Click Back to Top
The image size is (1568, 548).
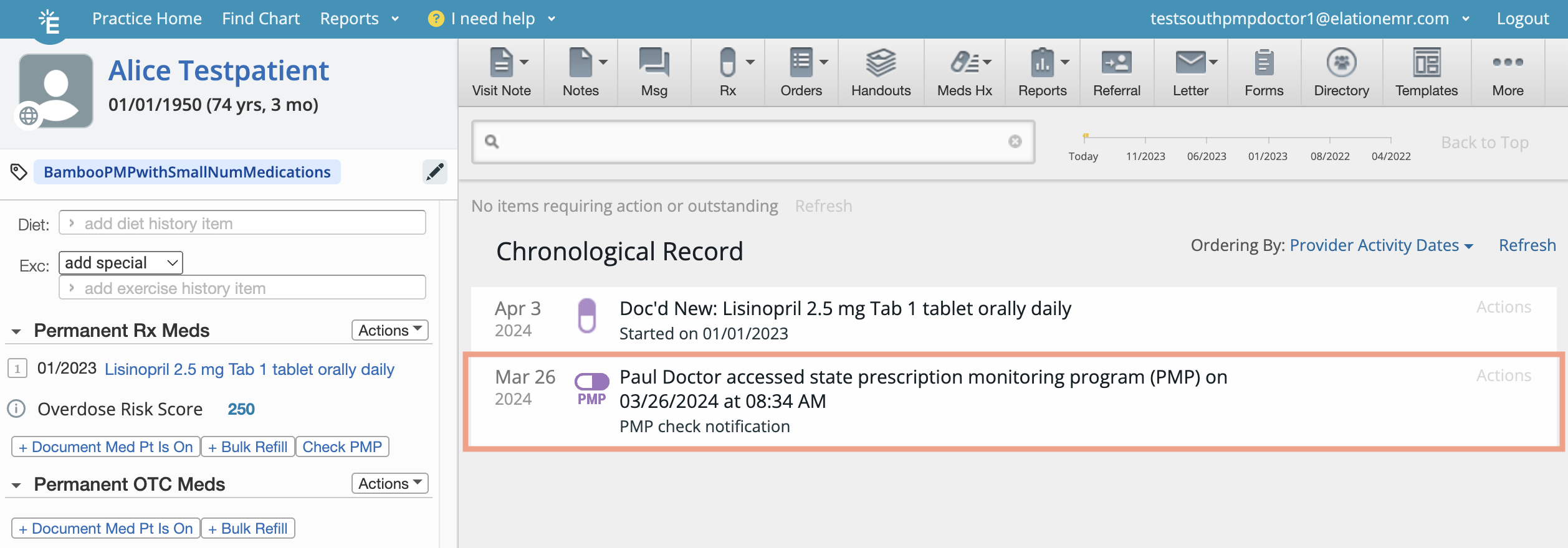pyautogui.click(x=1484, y=143)
